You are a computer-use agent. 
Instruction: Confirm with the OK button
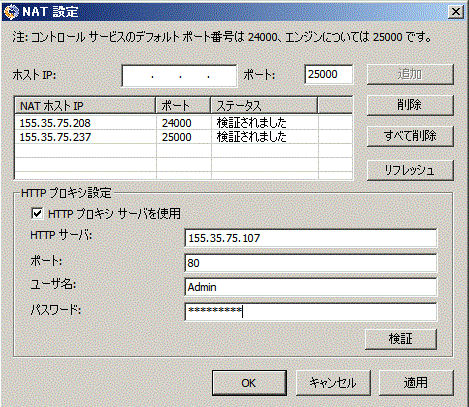(x=249, y=383)
